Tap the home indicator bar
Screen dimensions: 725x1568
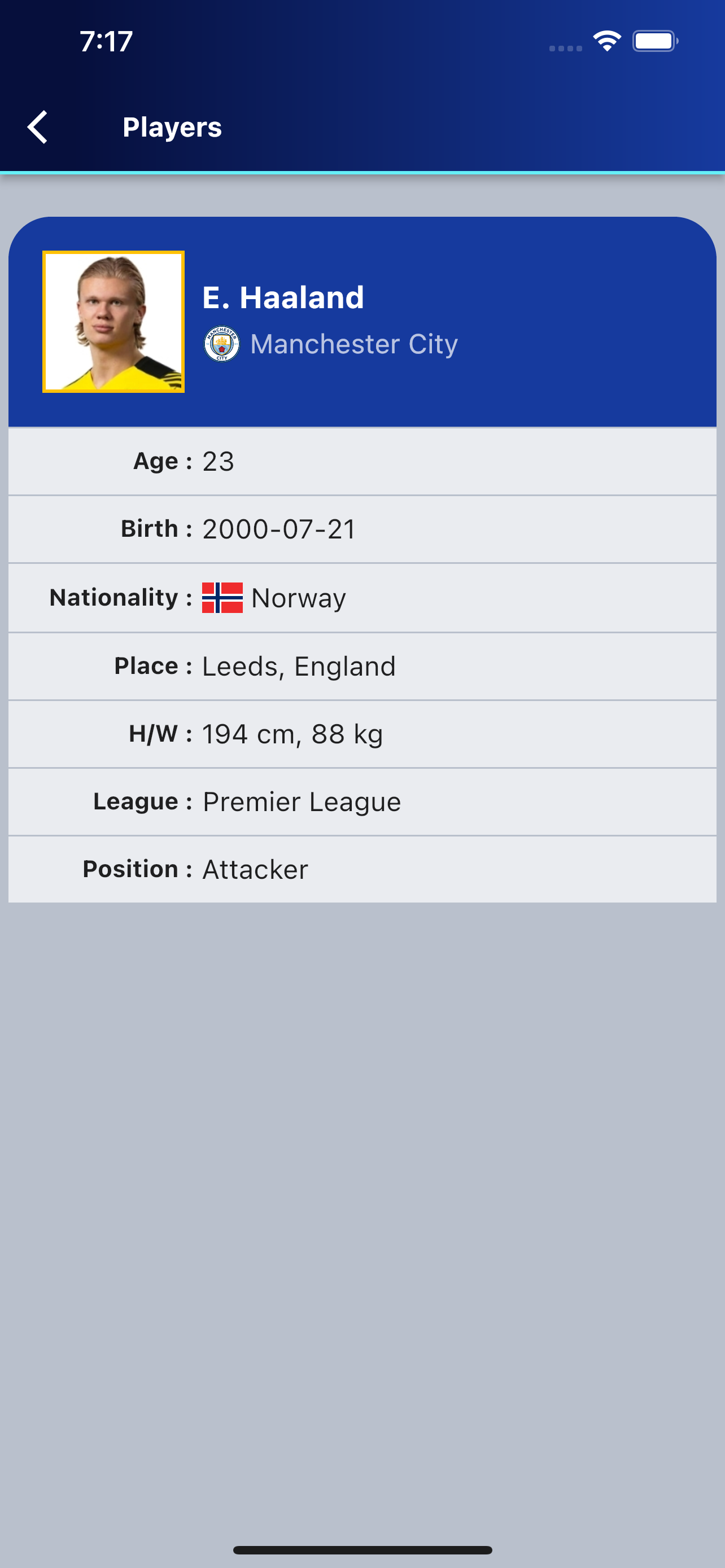click(x=362, y=1550)
